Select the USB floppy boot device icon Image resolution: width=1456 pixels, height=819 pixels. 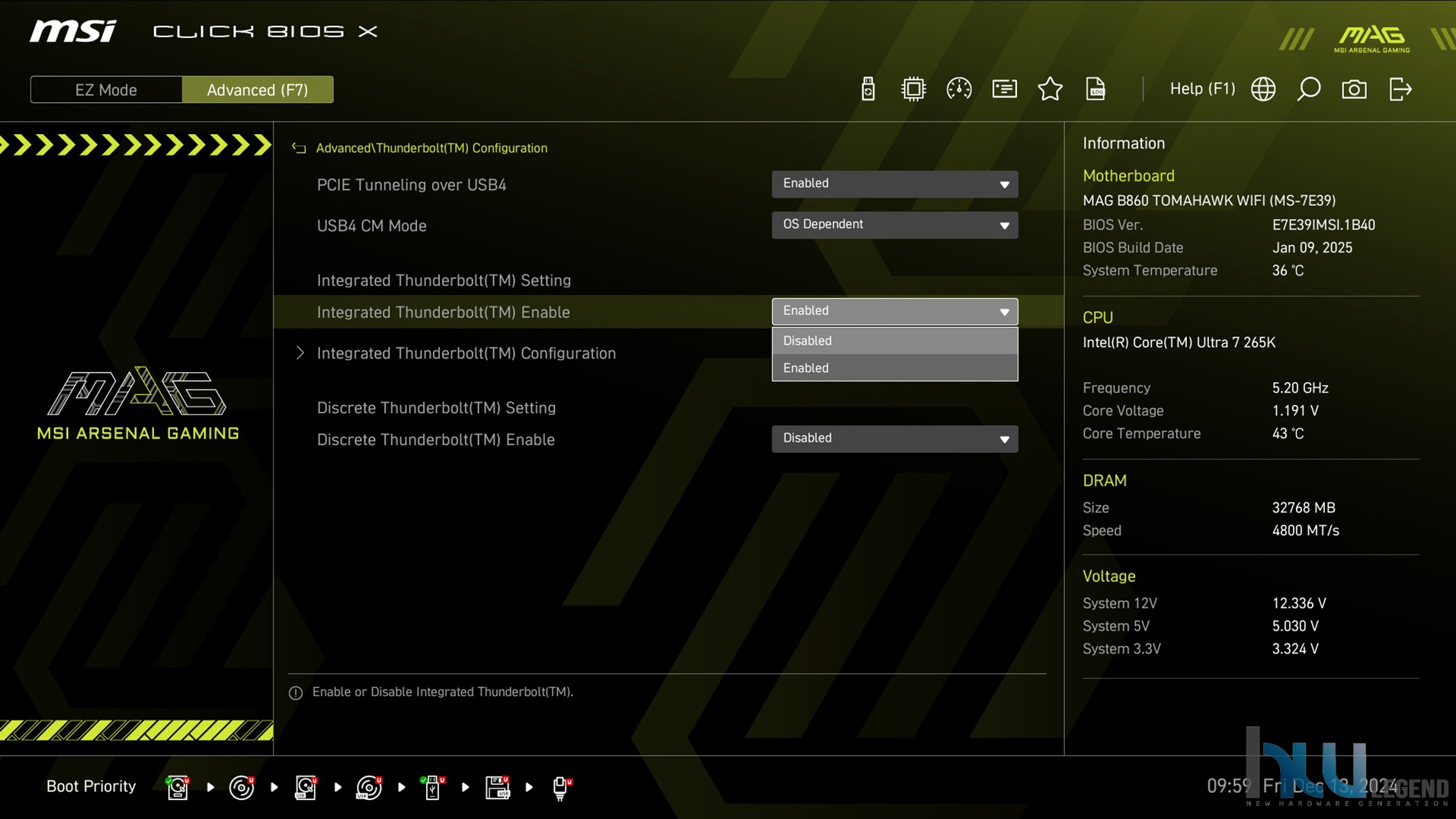click(497, 787)
